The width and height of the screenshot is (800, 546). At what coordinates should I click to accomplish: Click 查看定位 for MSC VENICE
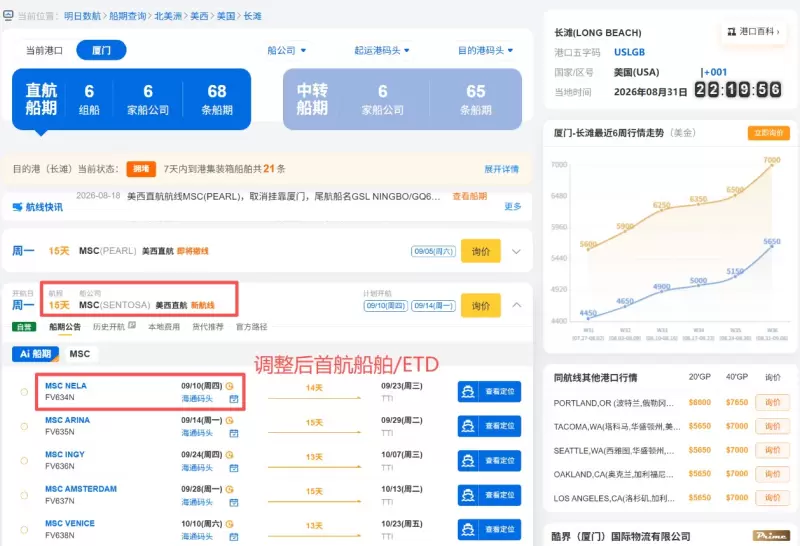click(x=489, y=530)
